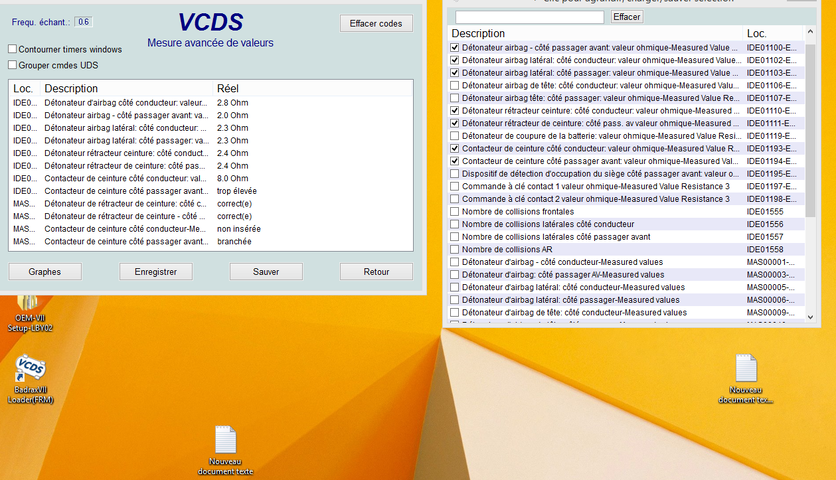This screenshot has width=836, height=480.
Task: Uncheck Détonateur rétracteur ceinture côté conducteur IDE01110
Action: click(x=455, y=110)
